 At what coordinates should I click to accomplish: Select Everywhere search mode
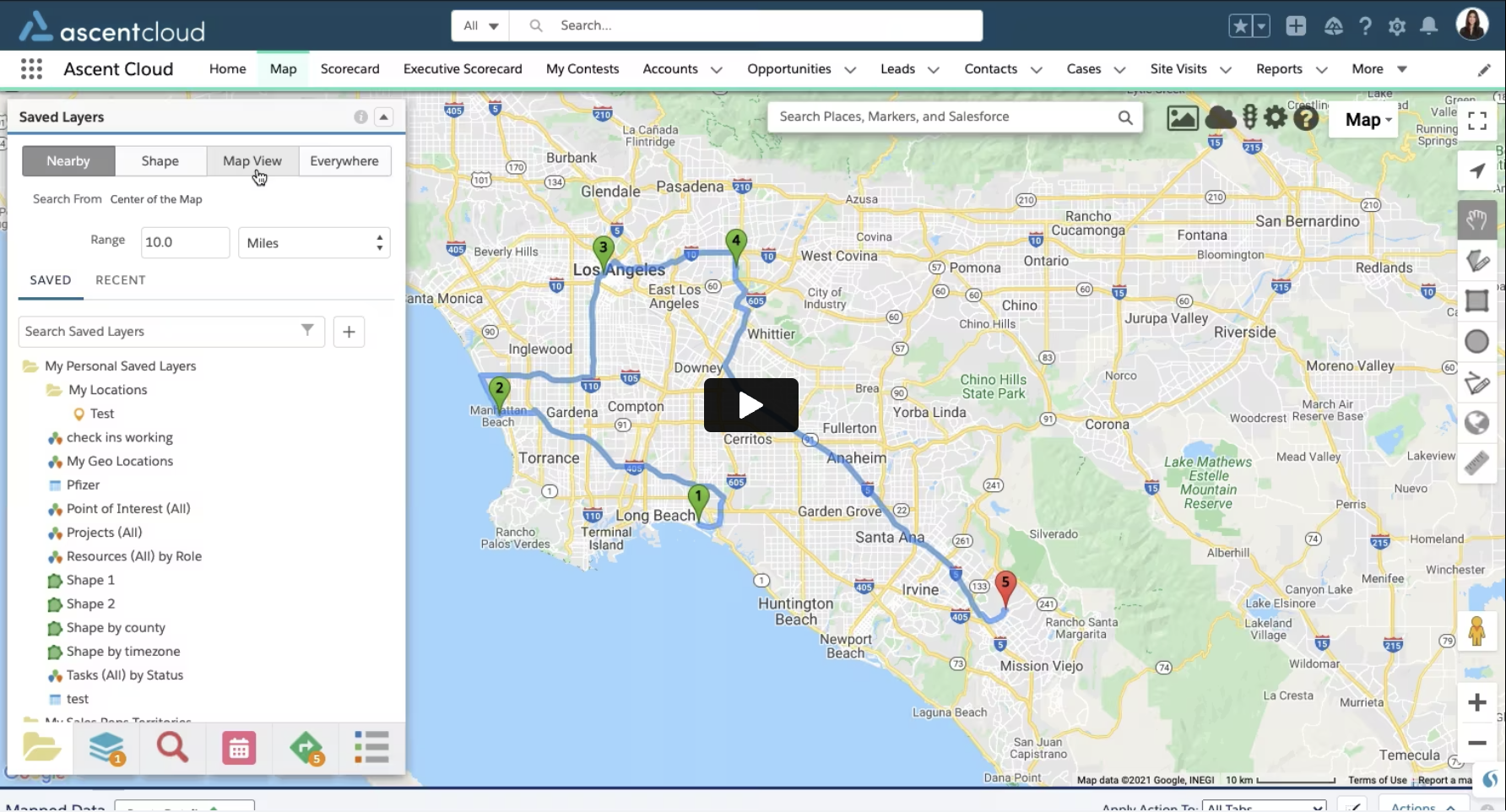tap(344, 161)
